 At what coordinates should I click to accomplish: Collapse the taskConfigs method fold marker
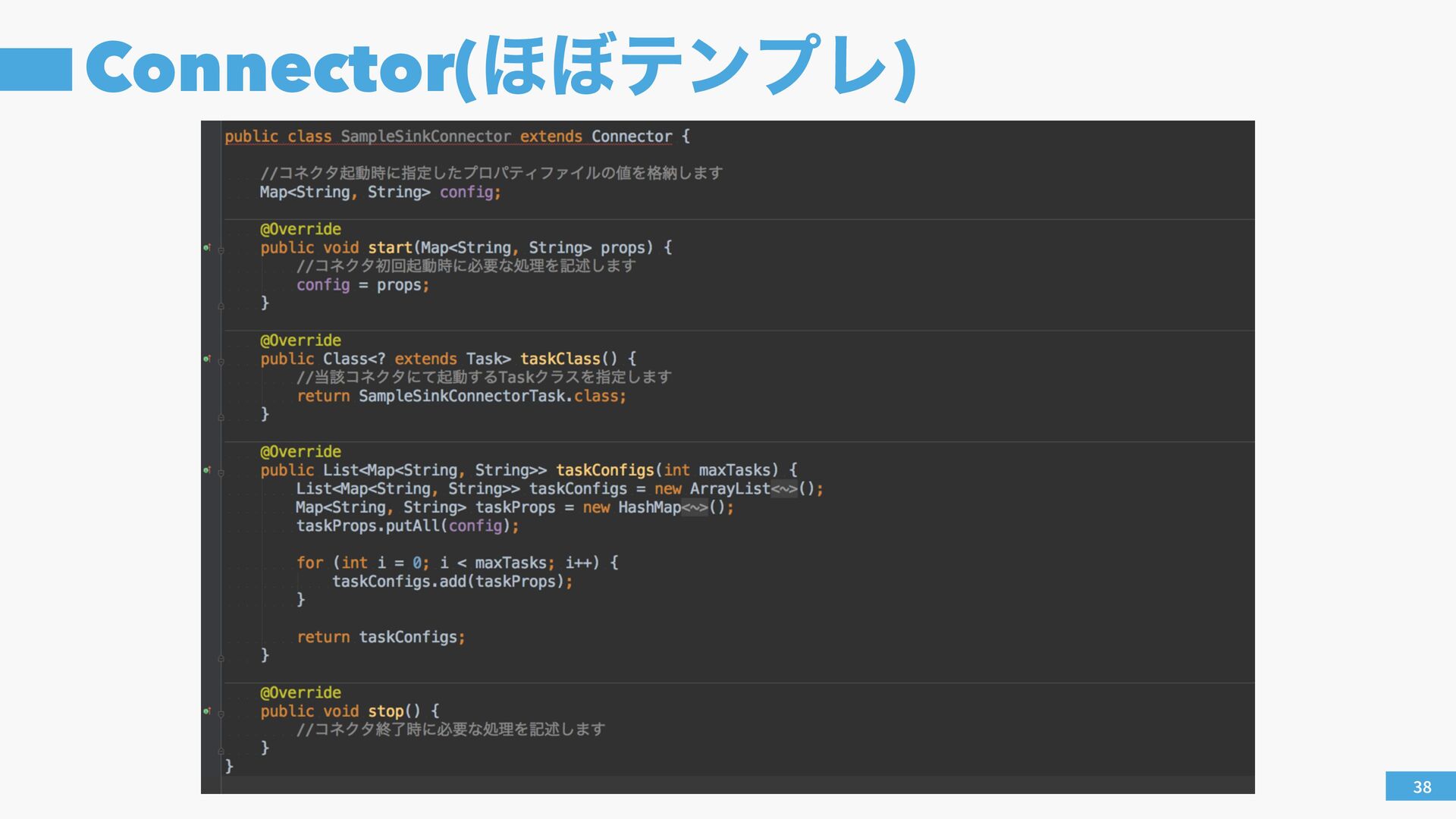coord(221,472)
